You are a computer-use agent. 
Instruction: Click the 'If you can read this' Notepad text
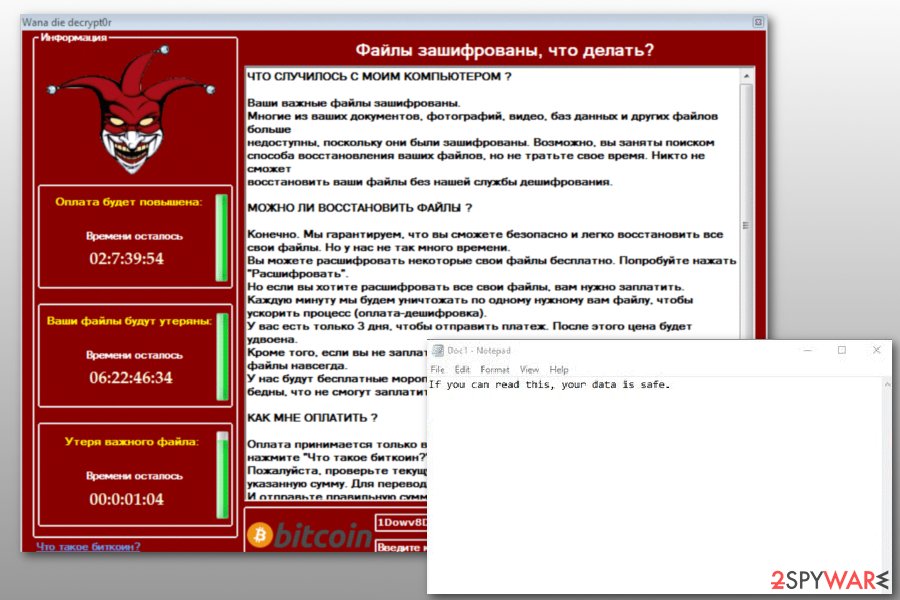(x=549, y=384)
